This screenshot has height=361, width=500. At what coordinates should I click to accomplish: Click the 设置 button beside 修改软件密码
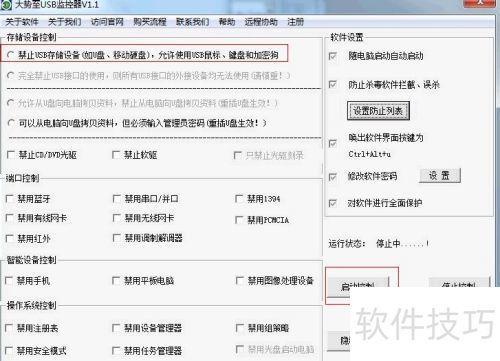click(440, 176)
